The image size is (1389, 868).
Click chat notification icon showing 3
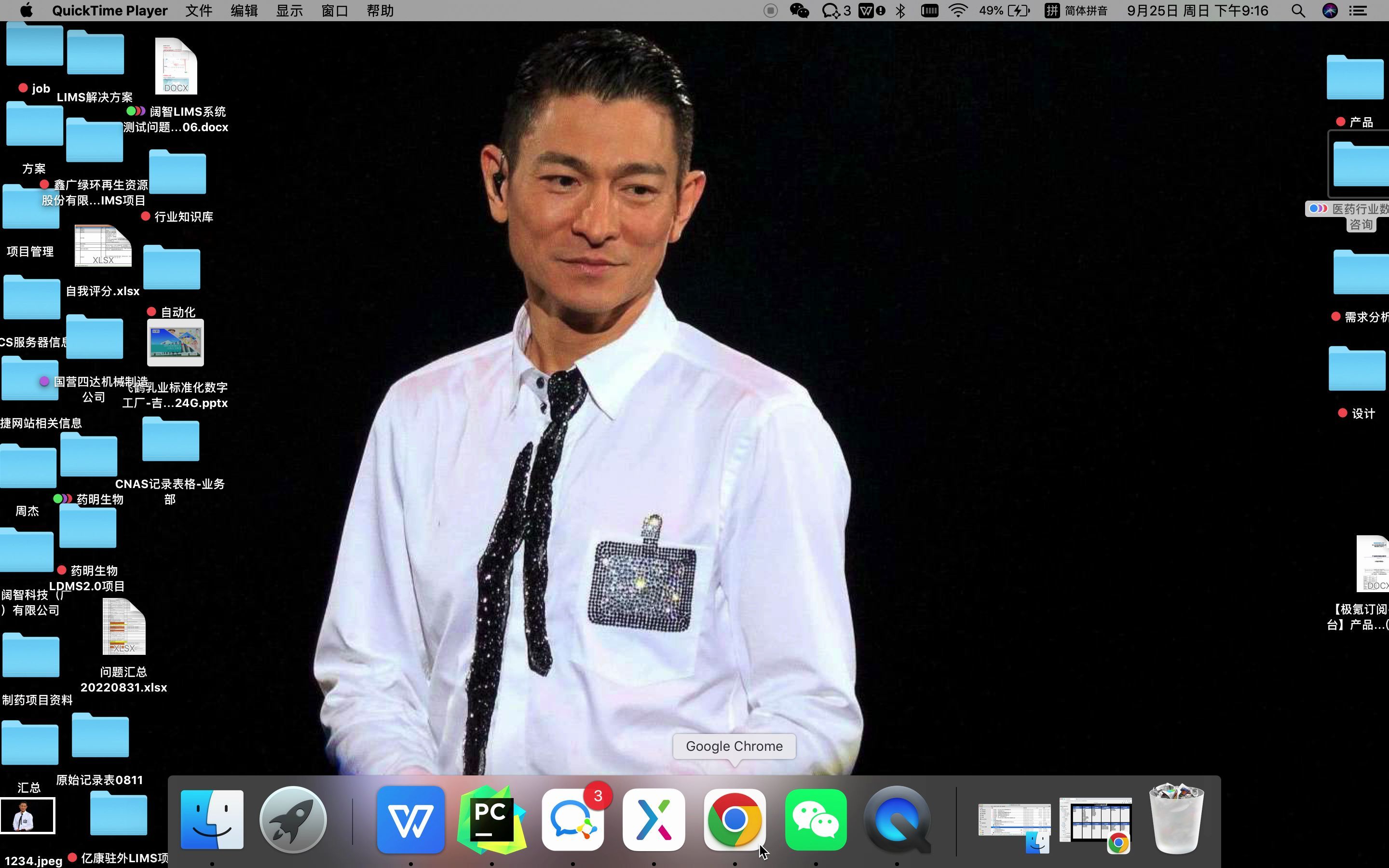pos(836,10)
